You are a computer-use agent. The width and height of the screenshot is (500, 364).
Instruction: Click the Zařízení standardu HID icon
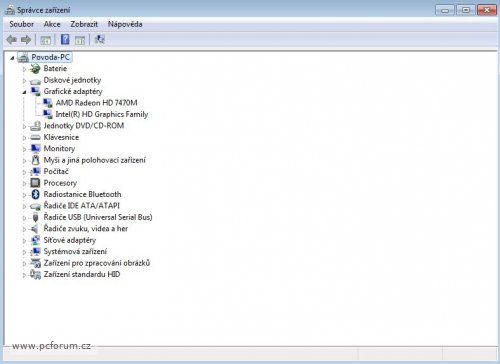tap(35, 275)
